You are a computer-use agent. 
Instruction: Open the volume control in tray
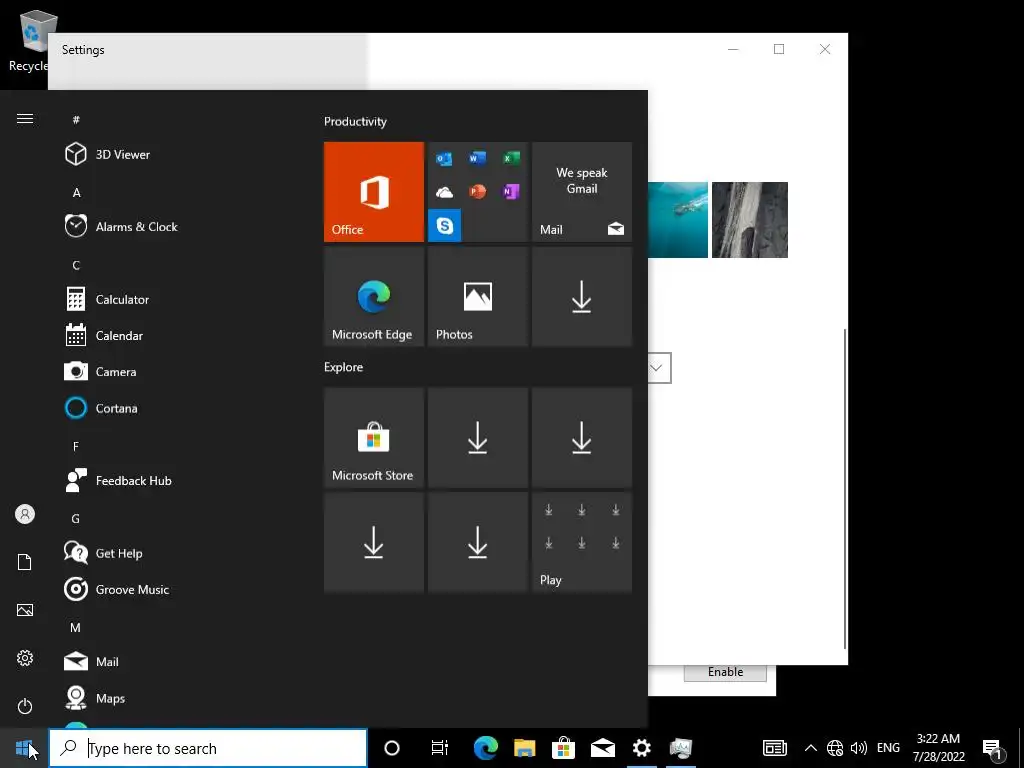859,748
